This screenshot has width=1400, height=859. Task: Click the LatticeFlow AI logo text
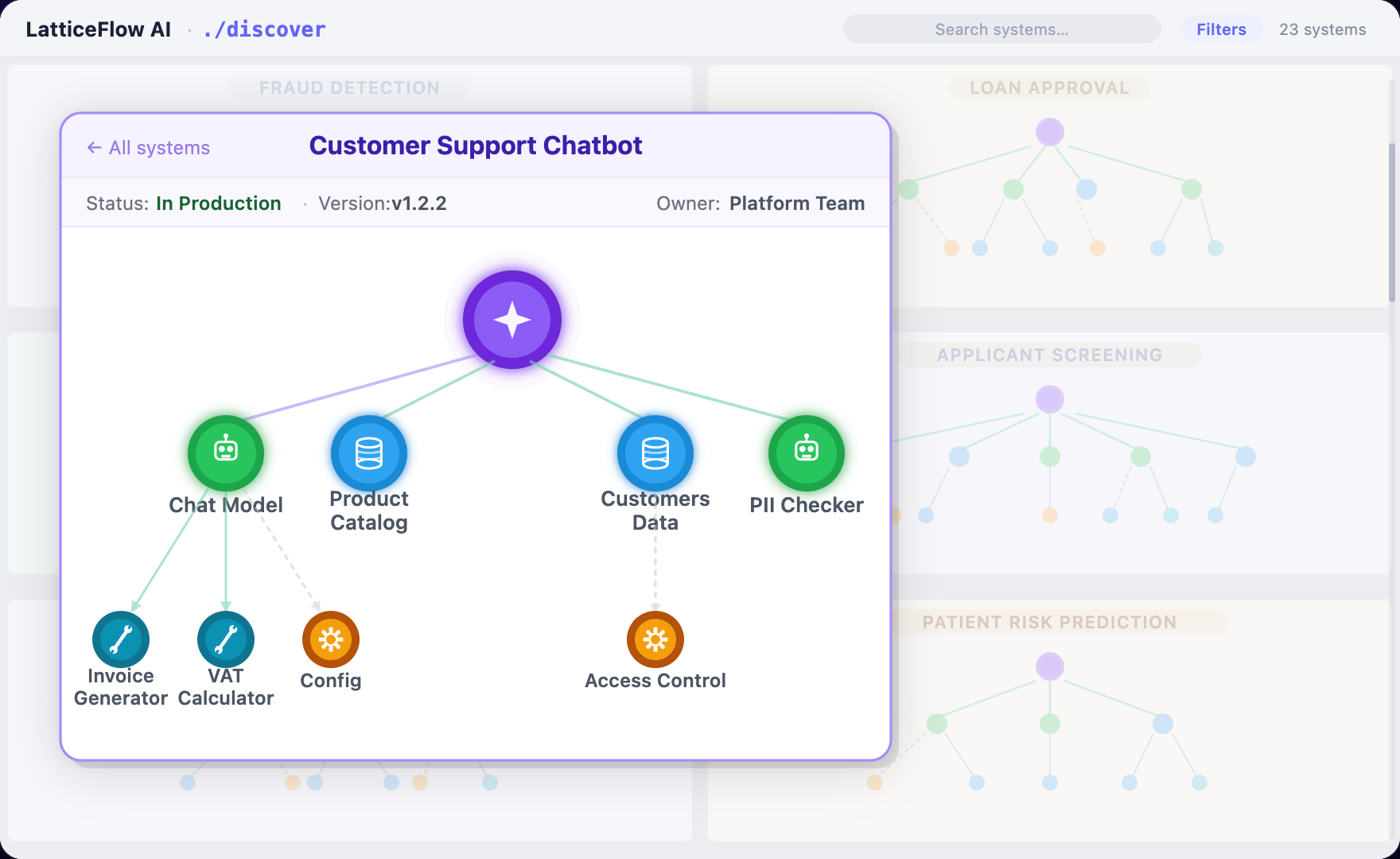pyautogui.click(x=99, y=29)
